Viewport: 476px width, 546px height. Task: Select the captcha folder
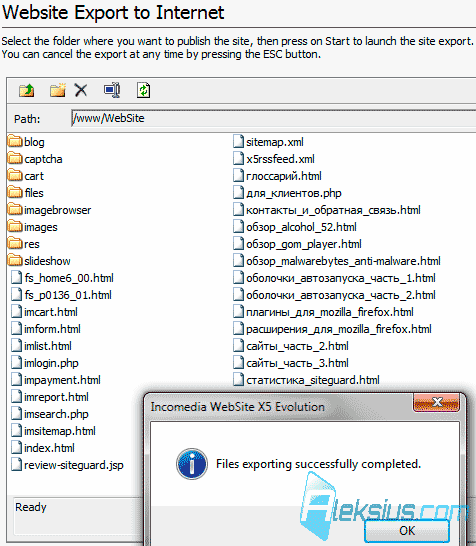(35, 159)
